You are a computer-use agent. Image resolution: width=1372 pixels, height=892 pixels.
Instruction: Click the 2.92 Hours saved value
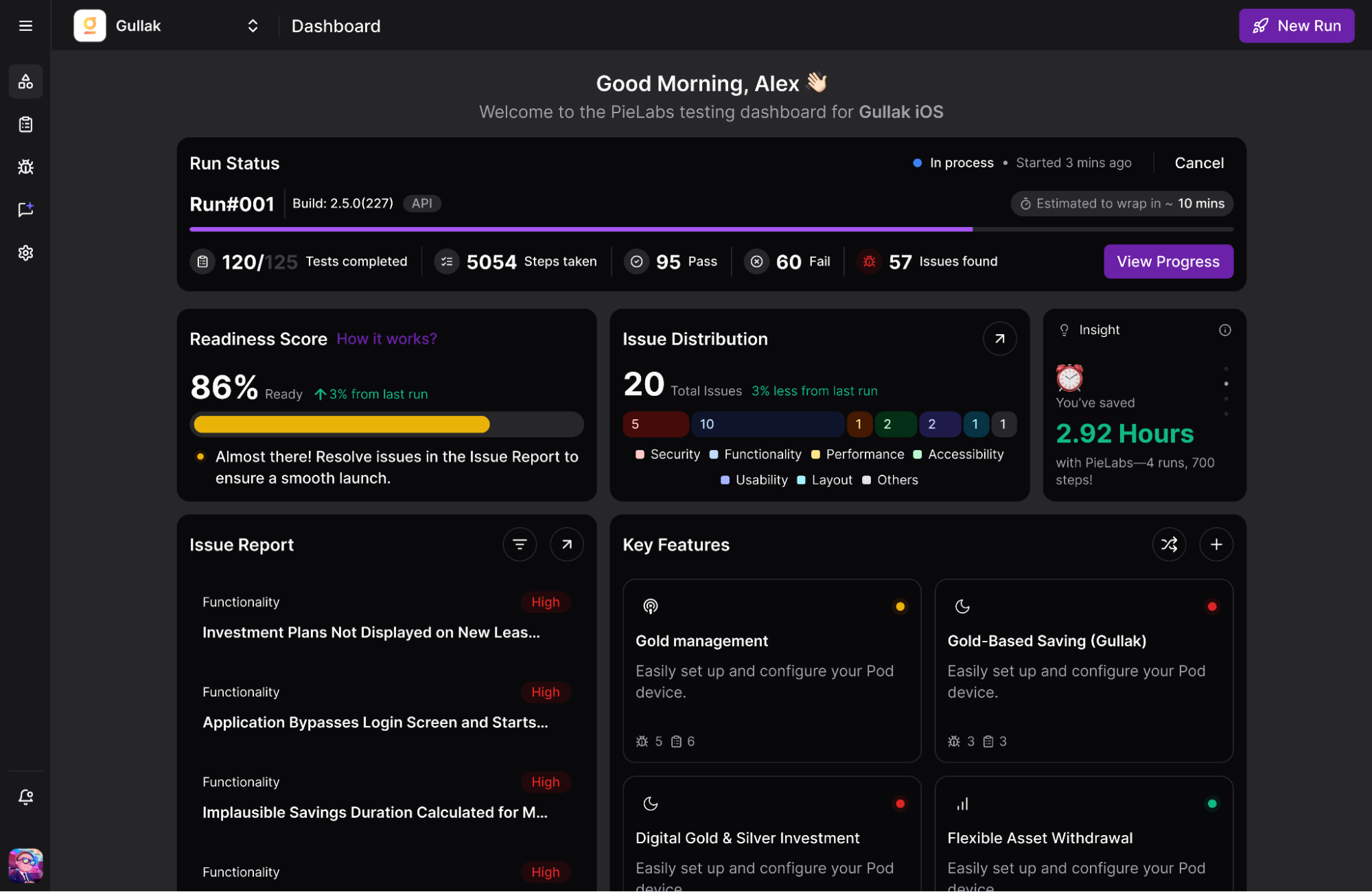pos(1124,433)
